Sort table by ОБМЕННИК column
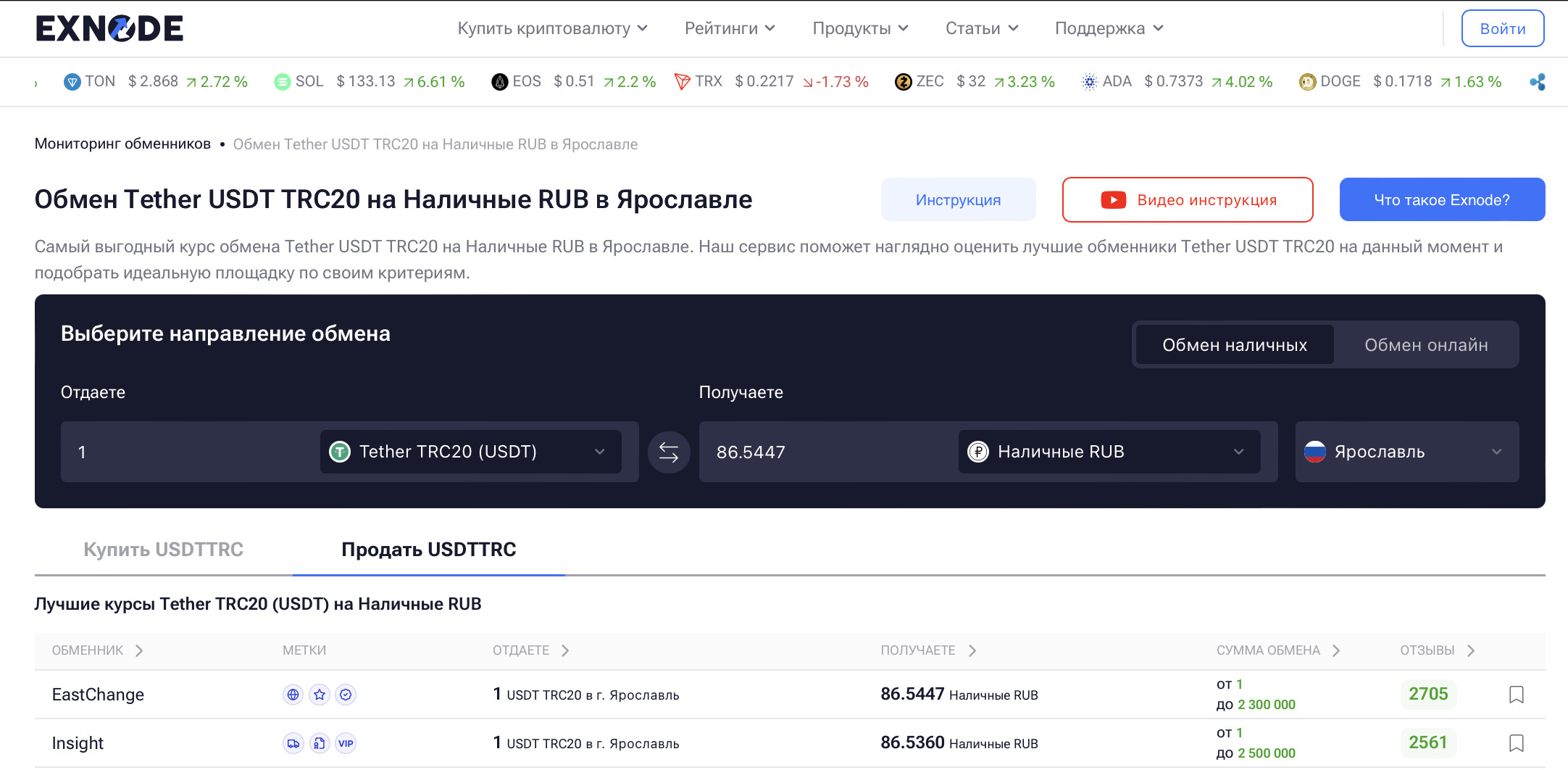 [x=97, y=650]
